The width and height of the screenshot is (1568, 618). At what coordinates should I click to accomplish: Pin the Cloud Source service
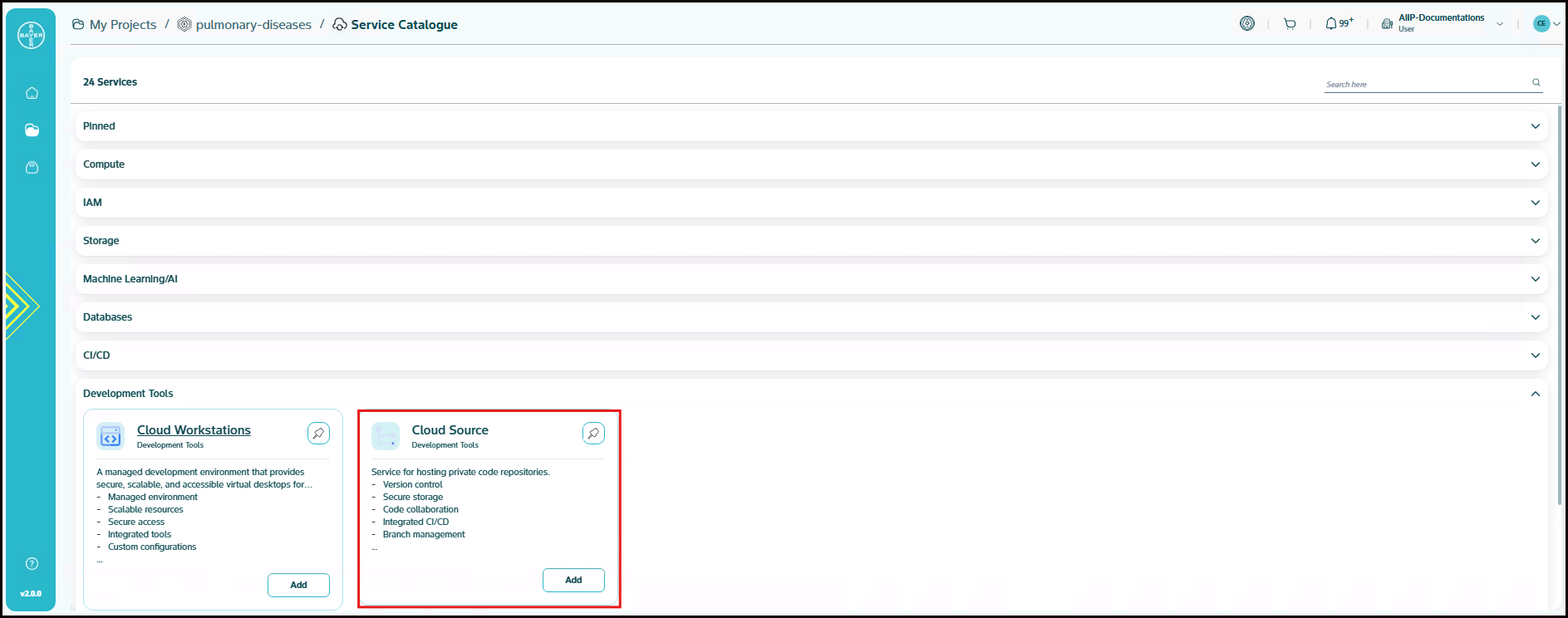tap(593, 434)
